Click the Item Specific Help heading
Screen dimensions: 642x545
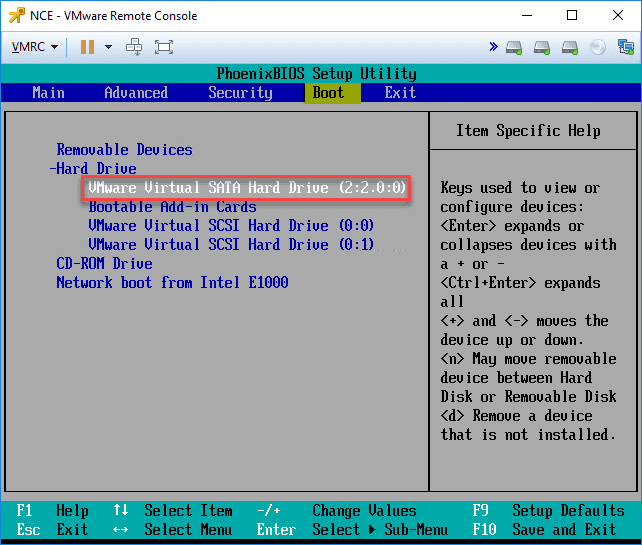528,131
